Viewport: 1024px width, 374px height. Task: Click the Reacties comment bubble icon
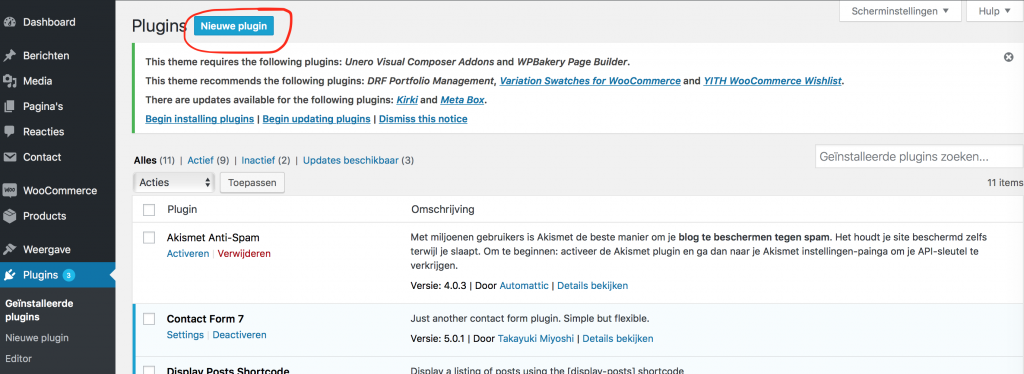10,132
